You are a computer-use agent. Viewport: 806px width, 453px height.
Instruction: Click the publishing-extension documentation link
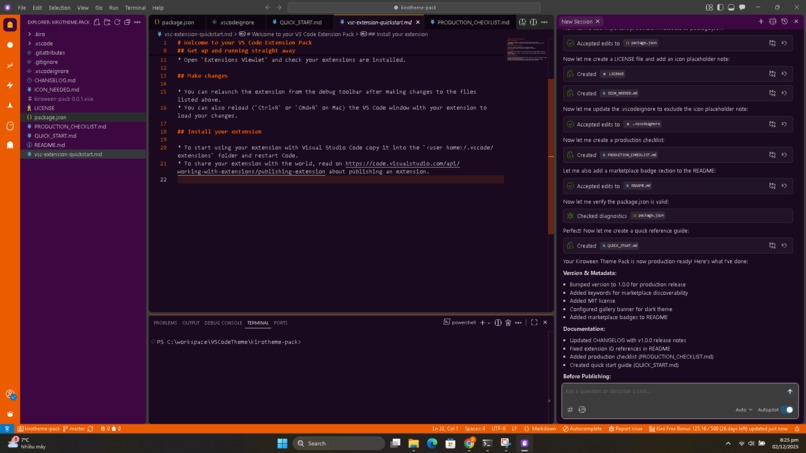click(x=319, y=168)
